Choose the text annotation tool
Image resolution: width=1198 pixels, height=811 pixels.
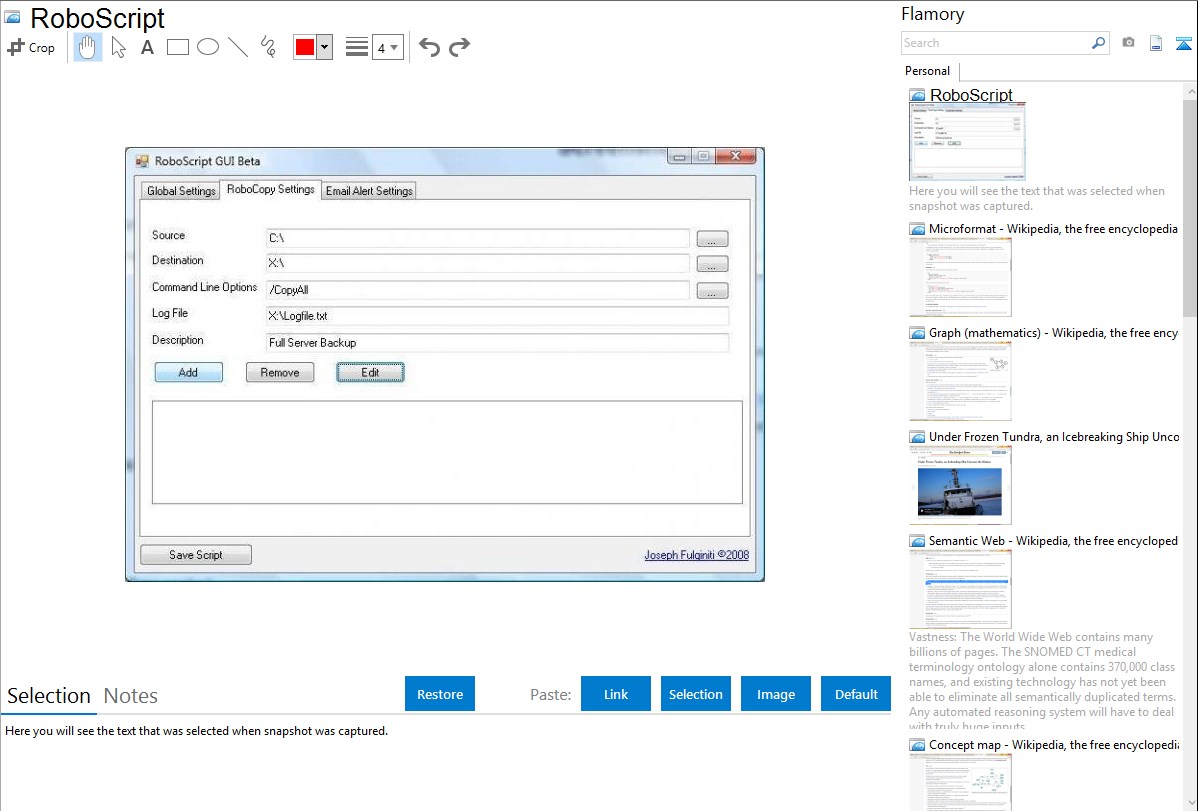[147, 47]
